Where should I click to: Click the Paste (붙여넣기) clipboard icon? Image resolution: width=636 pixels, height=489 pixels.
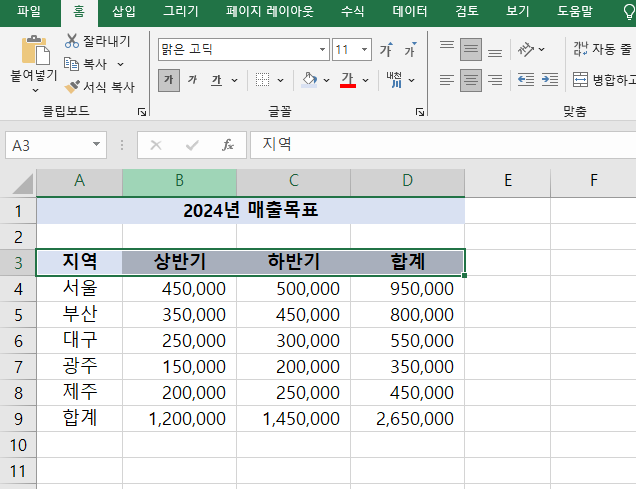tap(35, 50)
